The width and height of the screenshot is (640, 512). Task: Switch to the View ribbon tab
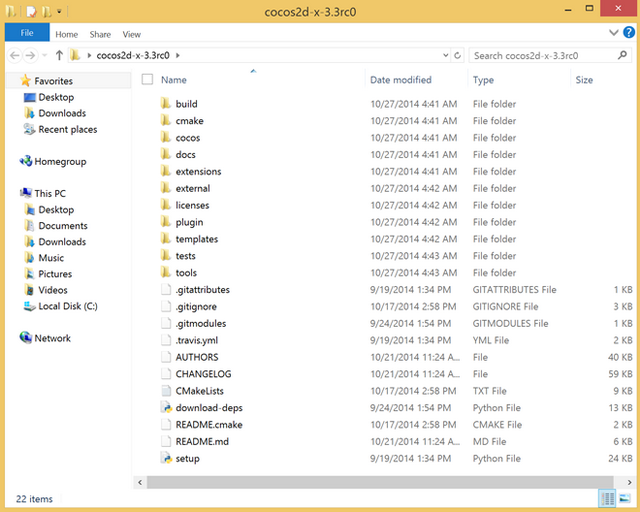click(x=132, y=34)
